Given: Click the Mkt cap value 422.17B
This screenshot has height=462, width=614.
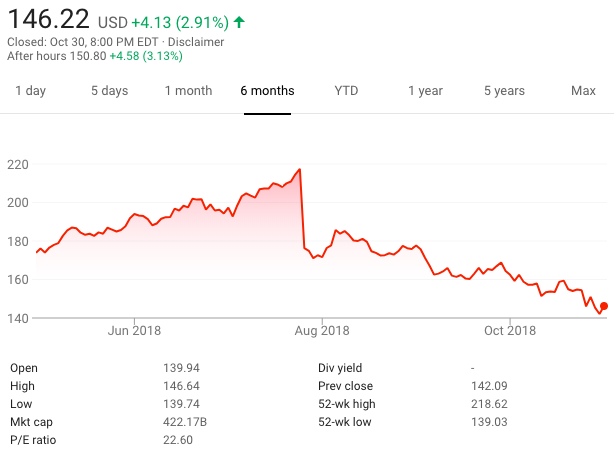Looking at the screenshot, I should click(x=187, y=421).
